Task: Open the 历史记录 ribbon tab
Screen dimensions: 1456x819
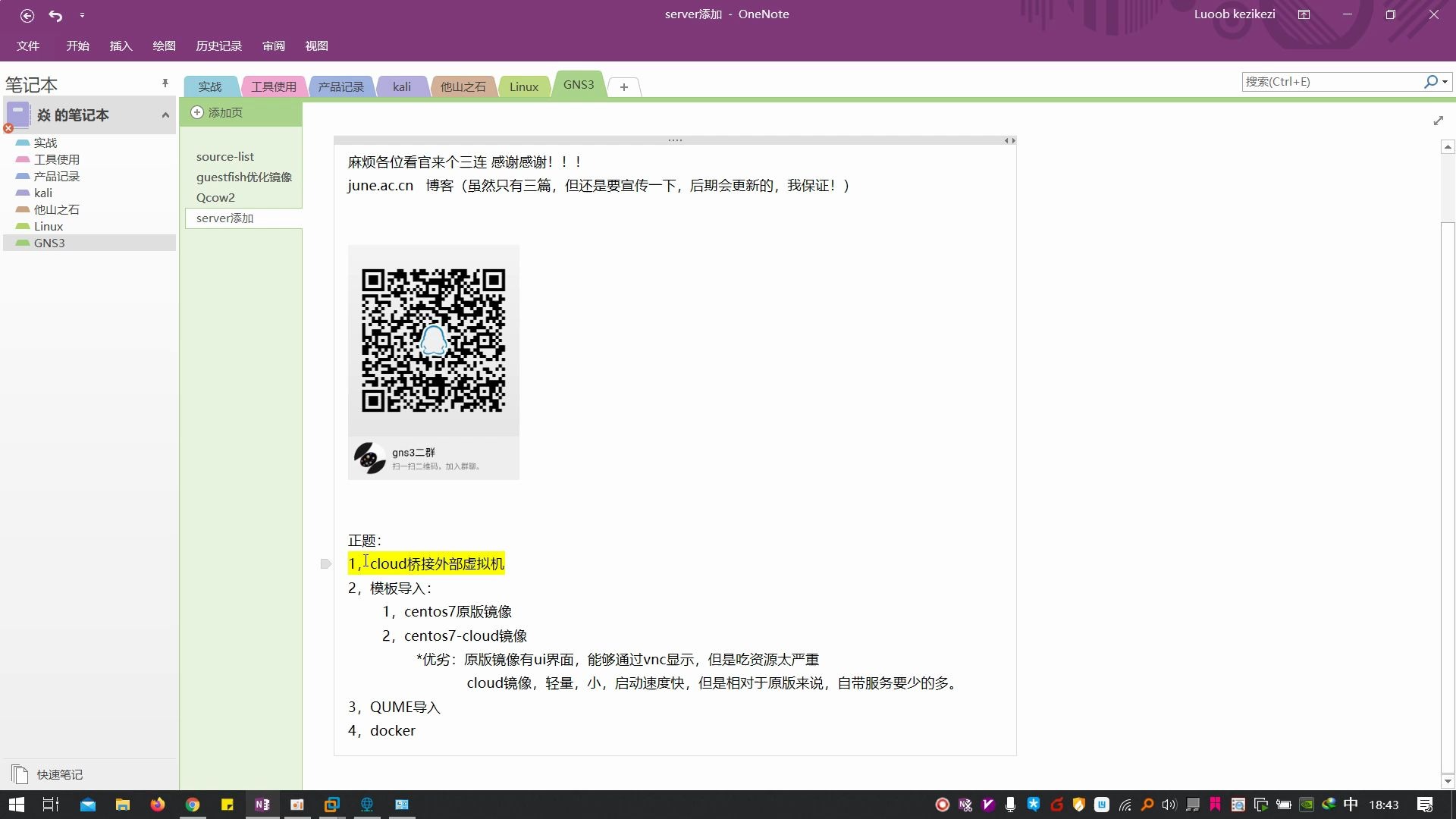Action: click(218, 46)
